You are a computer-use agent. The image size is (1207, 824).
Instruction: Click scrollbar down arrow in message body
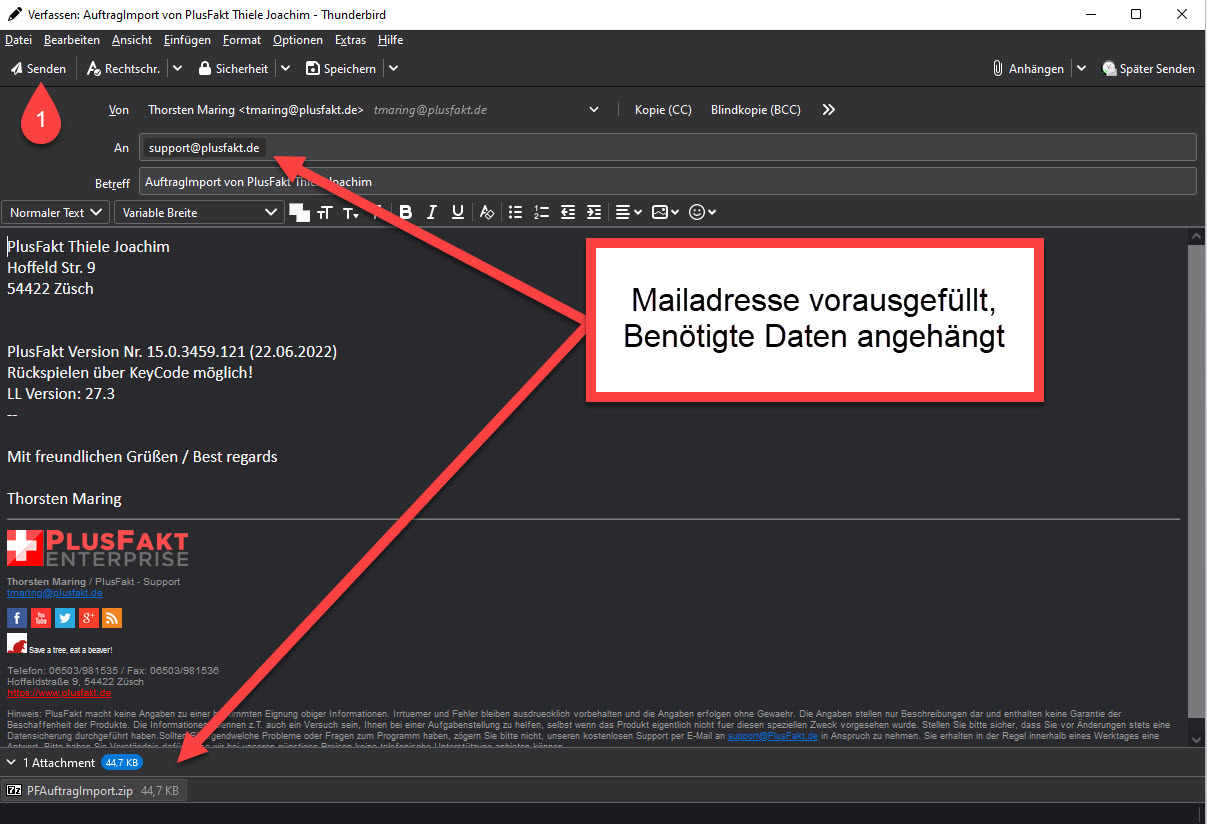pyautogui.click(x=1196, y=738)
